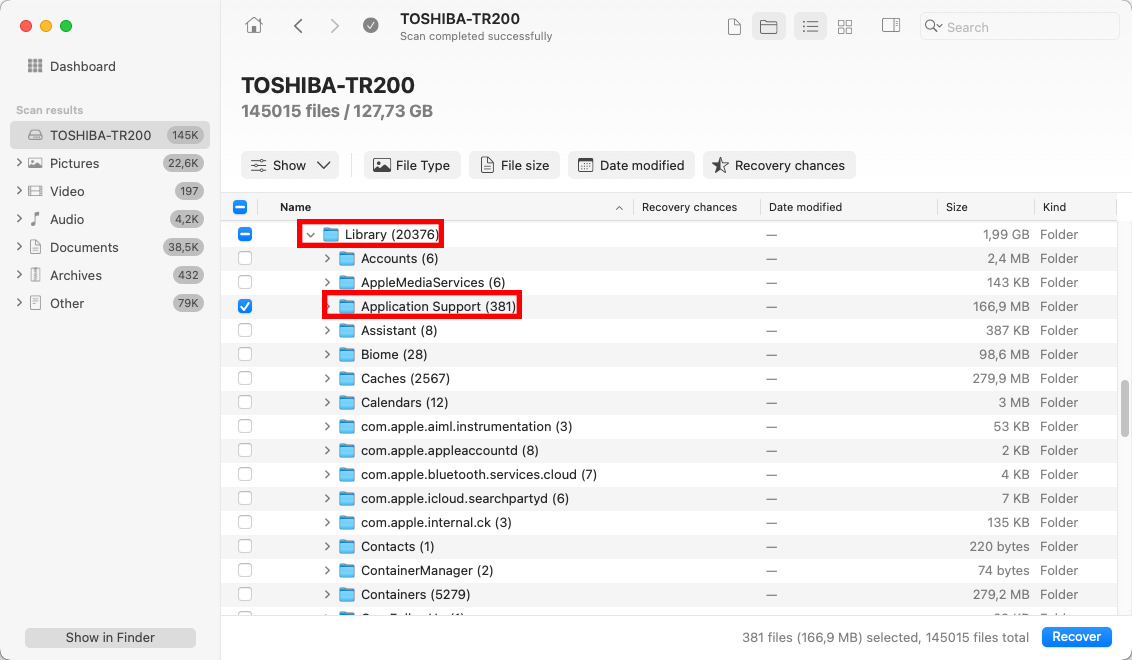Click the scan completed checkmark icon

(x=370, y=26)
